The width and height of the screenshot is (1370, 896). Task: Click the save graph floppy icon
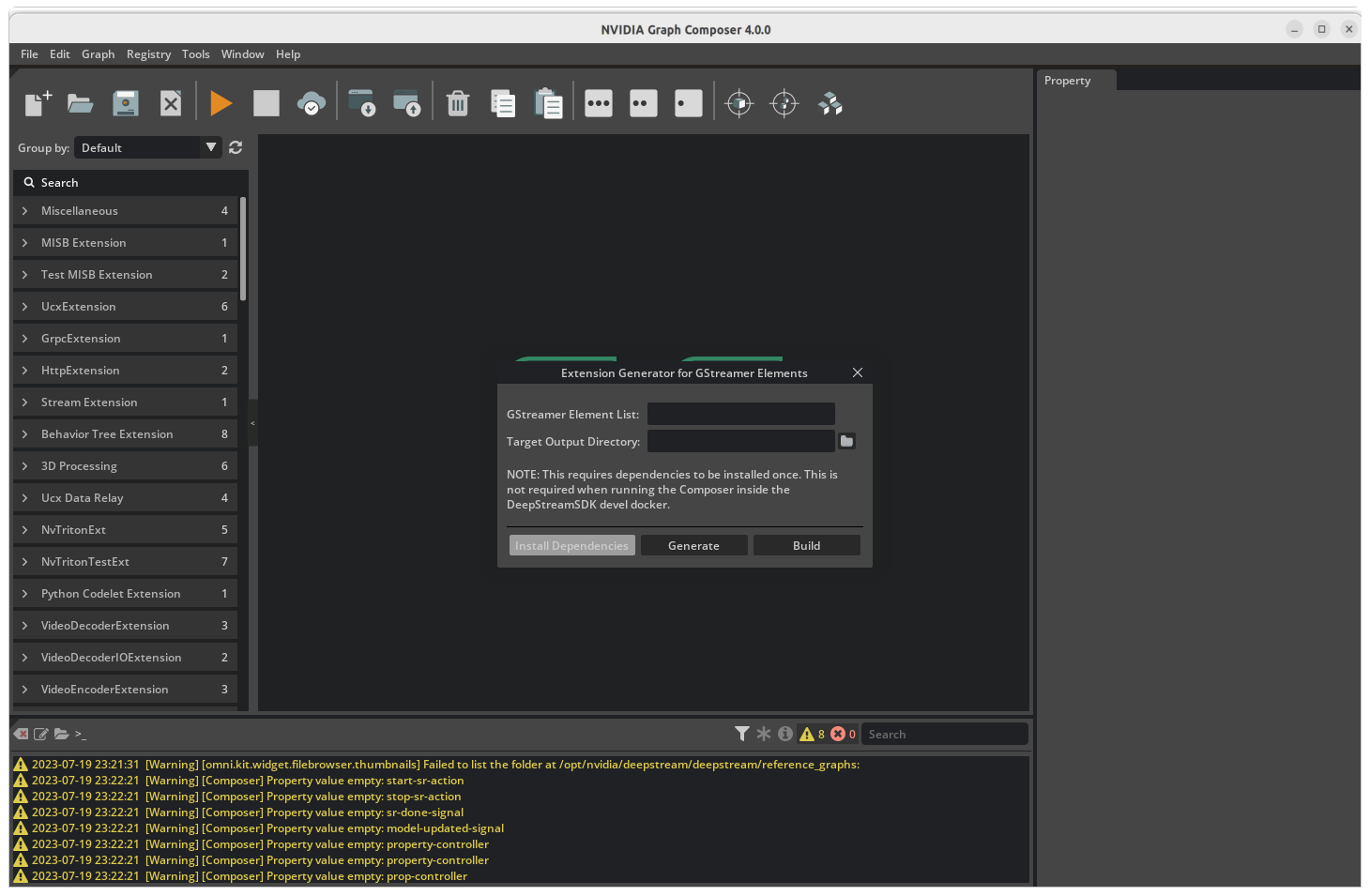click(126, 103)
